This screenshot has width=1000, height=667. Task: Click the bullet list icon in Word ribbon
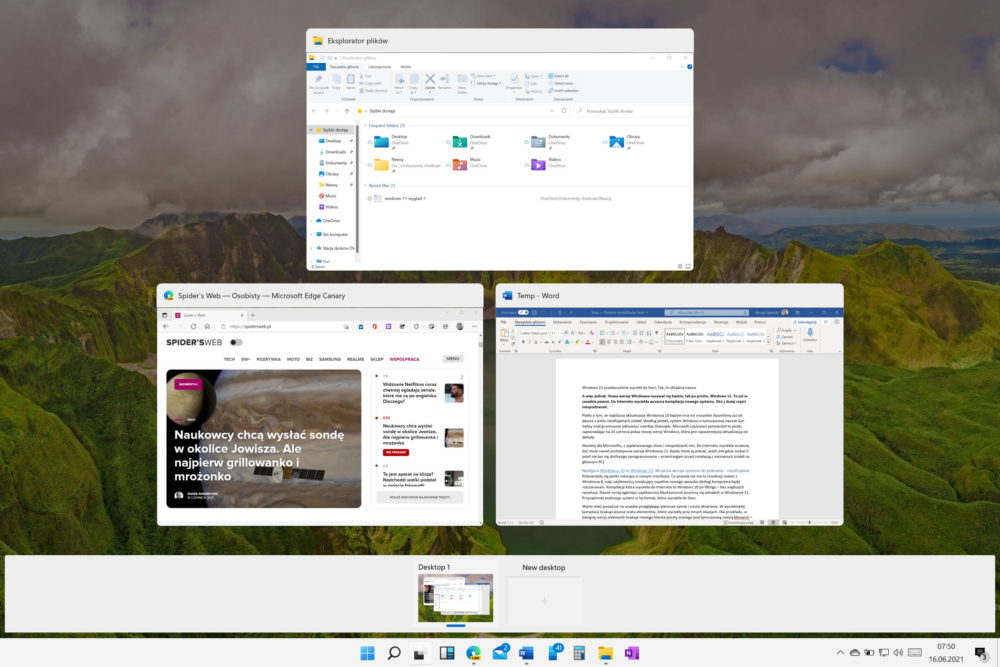pyautogui.click(x=603, y=334)
